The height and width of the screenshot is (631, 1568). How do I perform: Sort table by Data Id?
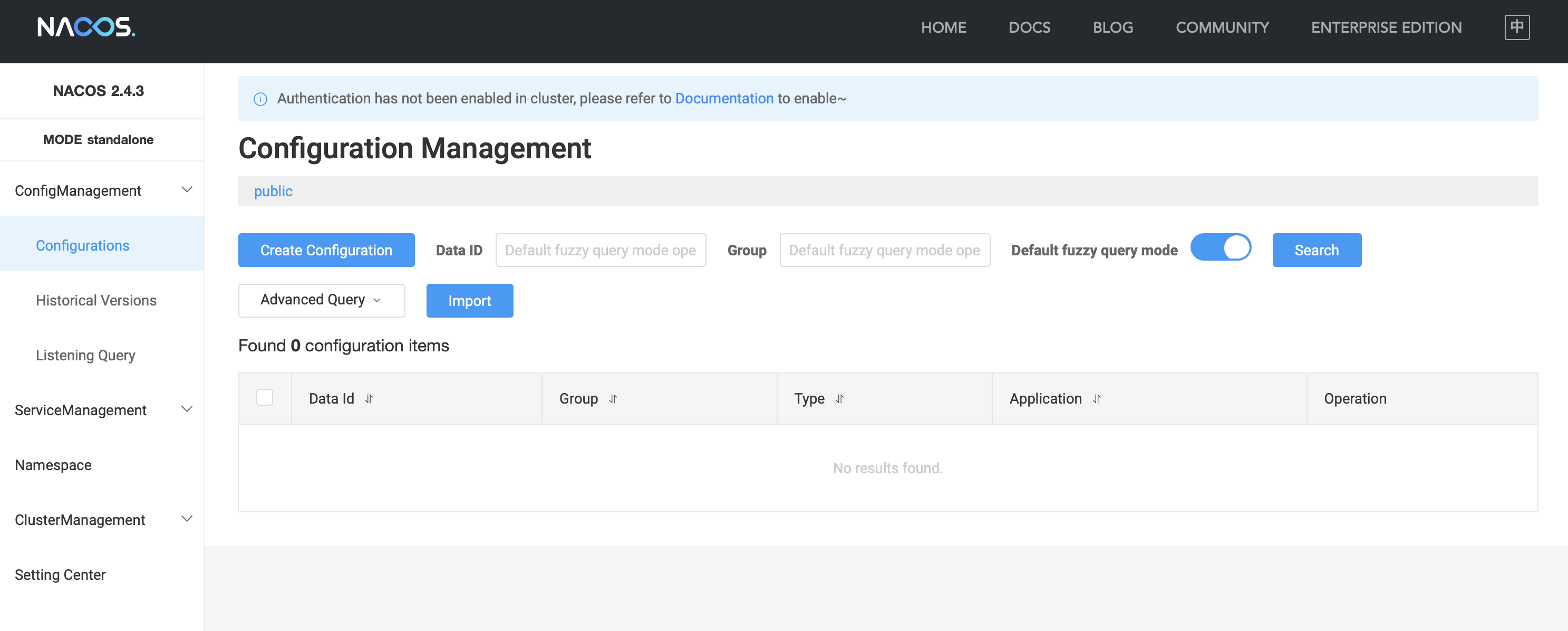pyautogui.click(x=369, y=399)
